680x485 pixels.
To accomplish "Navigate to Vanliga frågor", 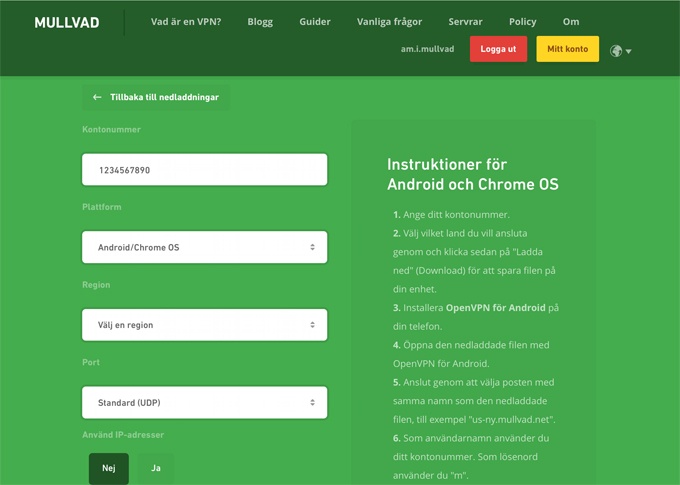I will coord(389,22).
